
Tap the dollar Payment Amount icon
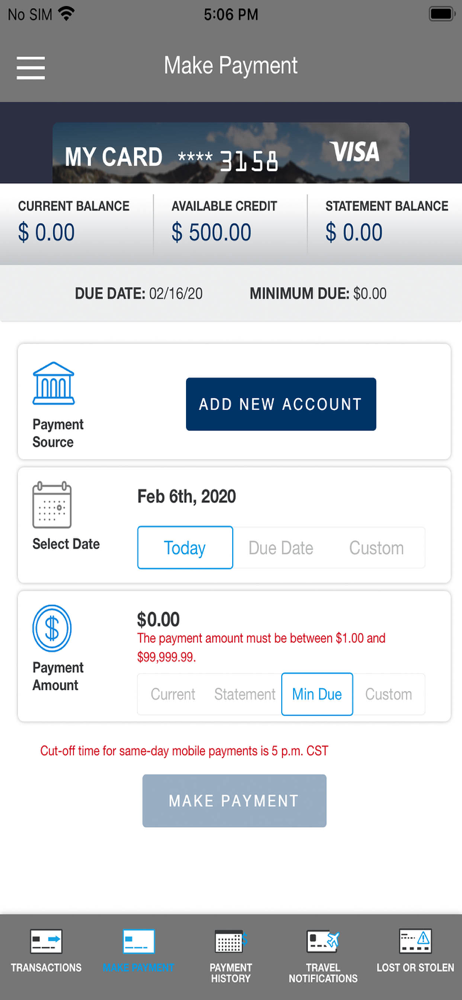(52, 628)
